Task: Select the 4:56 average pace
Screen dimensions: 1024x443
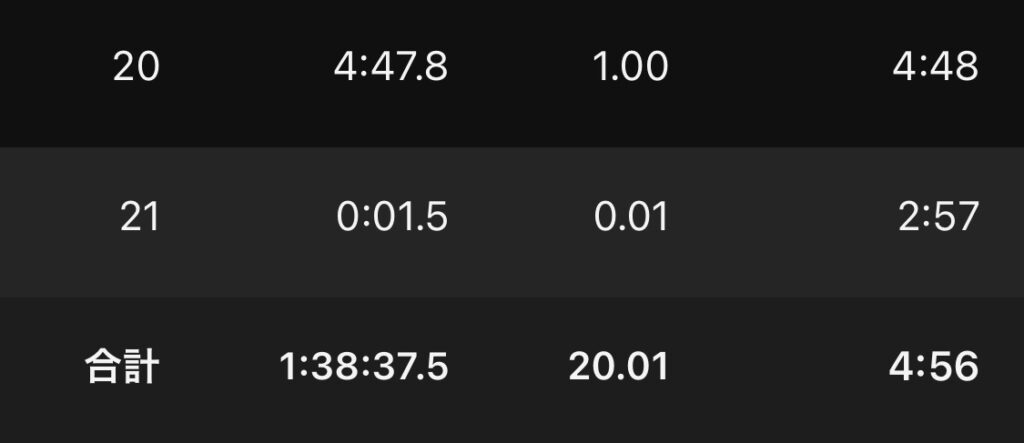Action: (x=934, y=367)
